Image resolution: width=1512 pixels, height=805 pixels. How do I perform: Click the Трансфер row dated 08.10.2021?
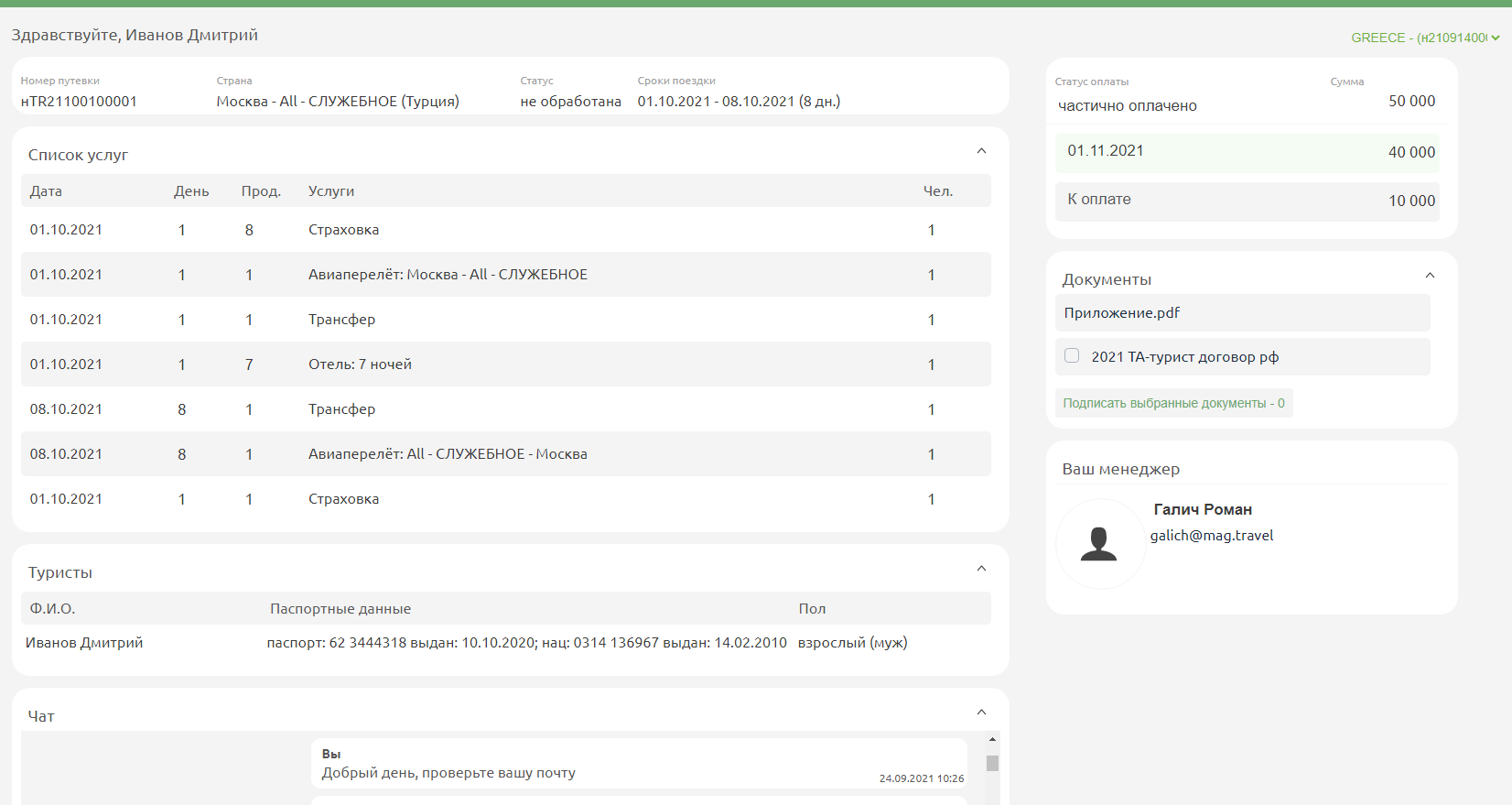pyautogui.click(x=506, y=409)
